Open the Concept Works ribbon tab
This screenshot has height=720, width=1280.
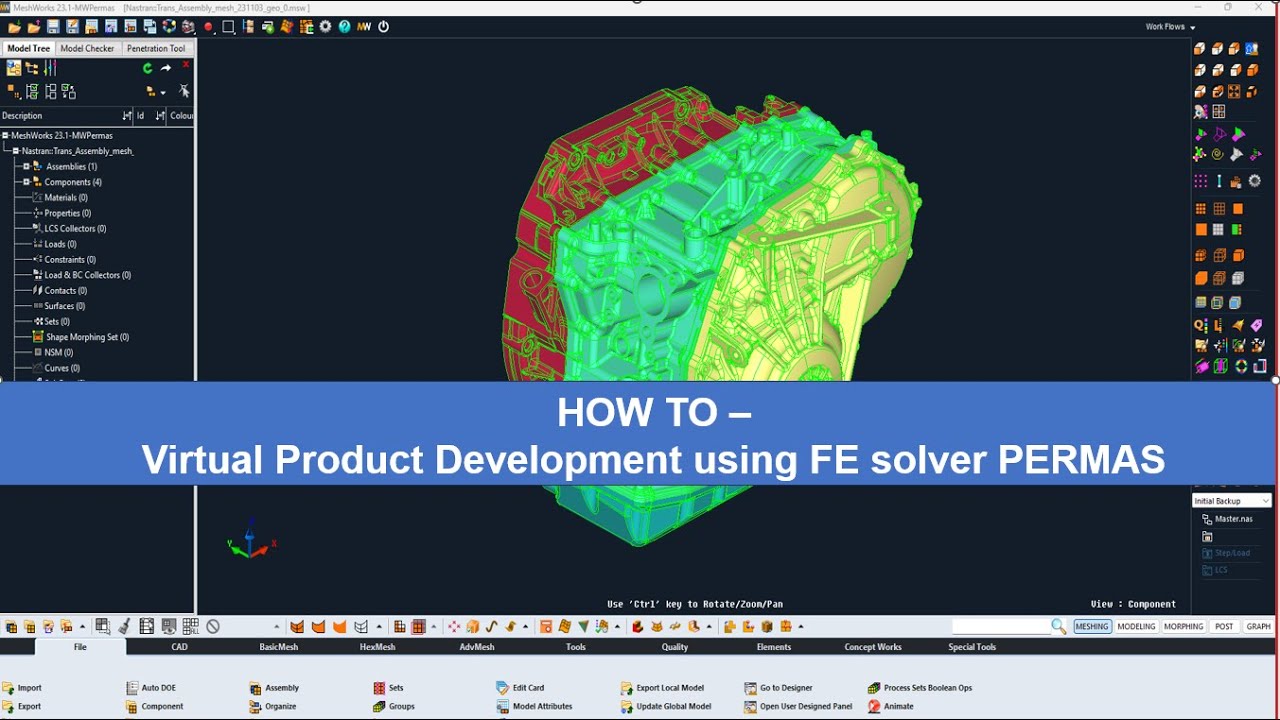873,647
